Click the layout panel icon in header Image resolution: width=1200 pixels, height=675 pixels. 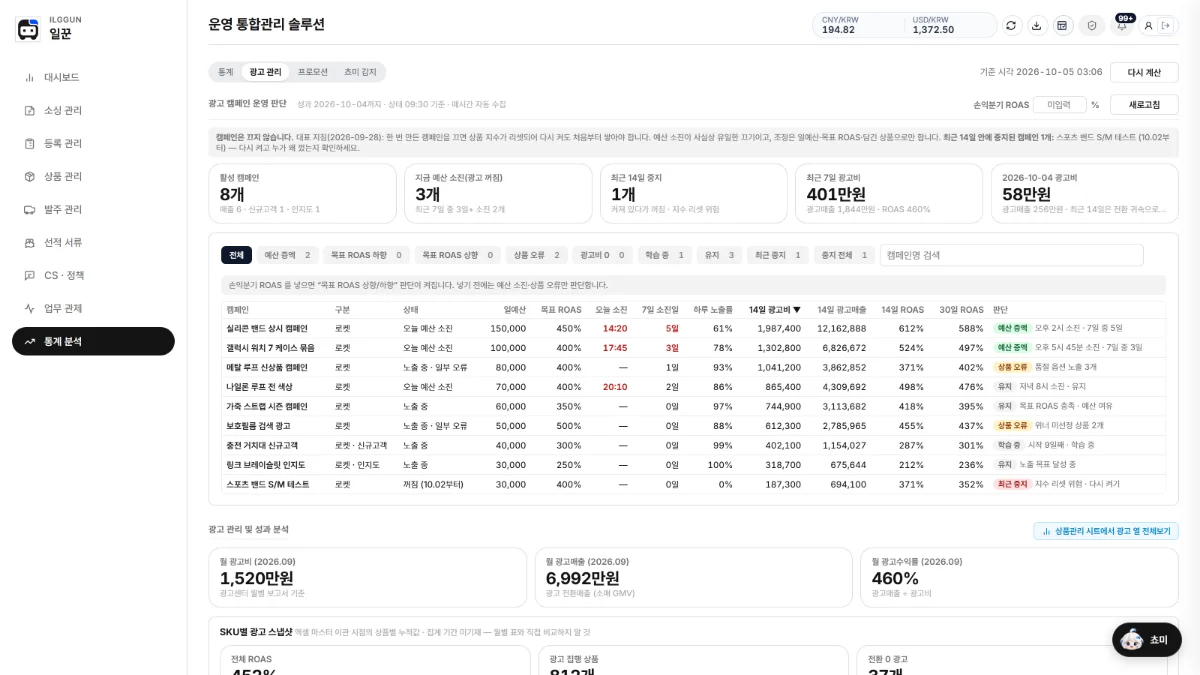click(x=1063, y=25)
